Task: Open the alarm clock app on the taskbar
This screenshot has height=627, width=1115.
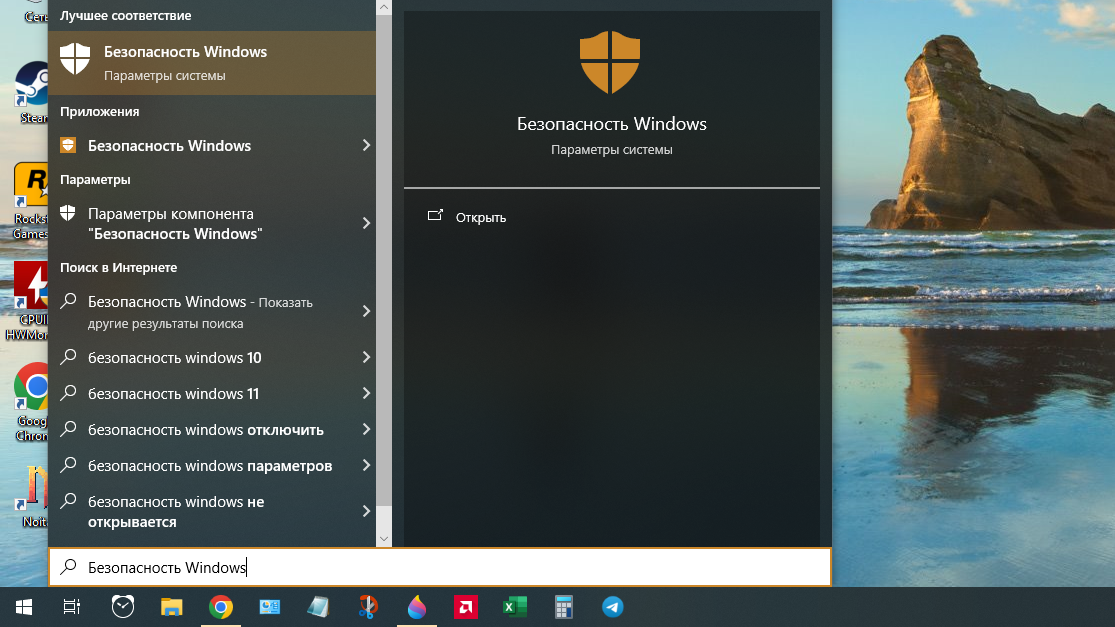Action: coord(123,606)
